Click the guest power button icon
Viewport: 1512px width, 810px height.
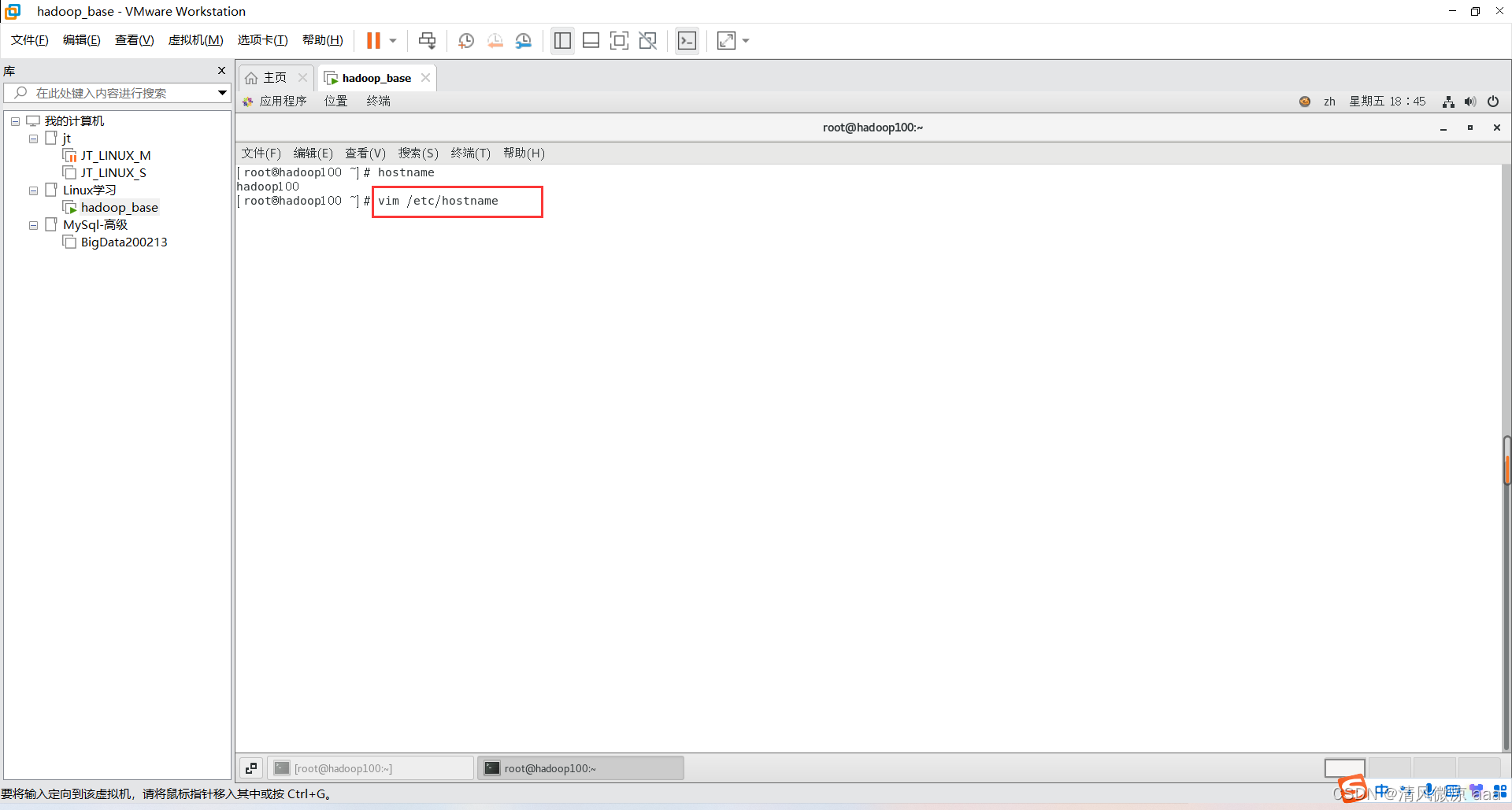point(1493,102)
